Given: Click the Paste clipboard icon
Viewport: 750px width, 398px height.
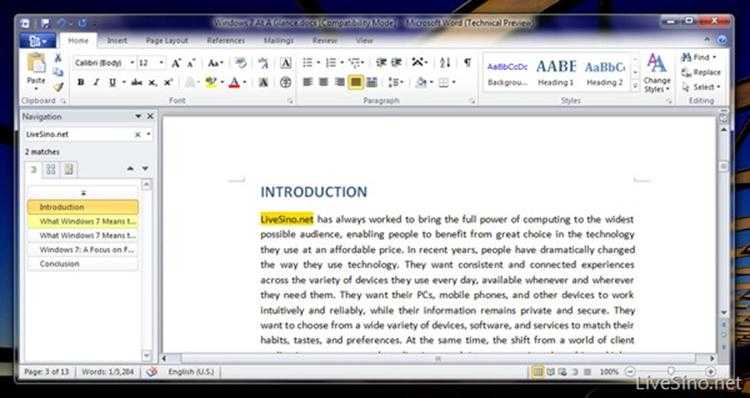Looking at the screenshot, I should 36,64.
